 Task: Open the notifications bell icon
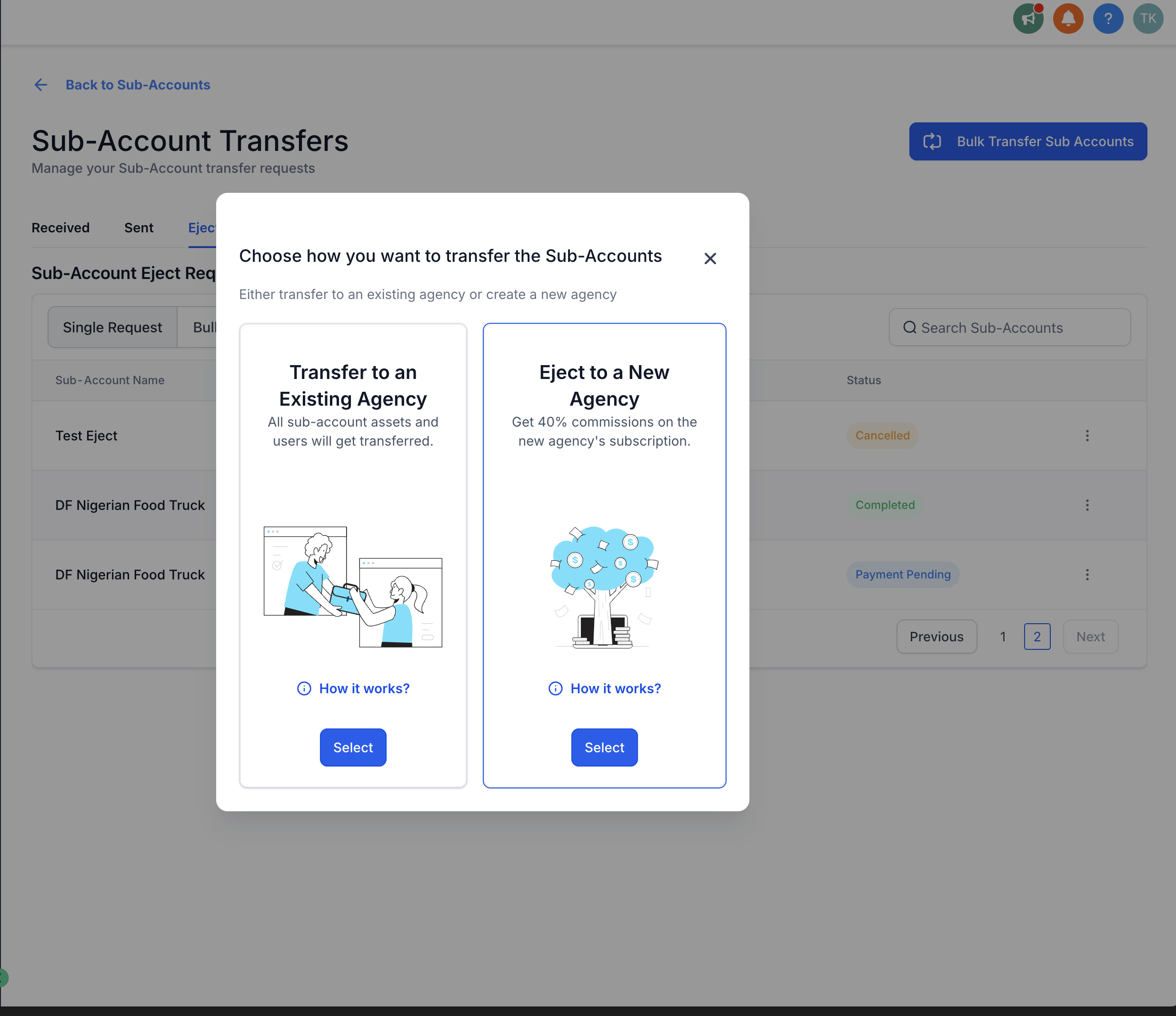[x=1067, y=19]
